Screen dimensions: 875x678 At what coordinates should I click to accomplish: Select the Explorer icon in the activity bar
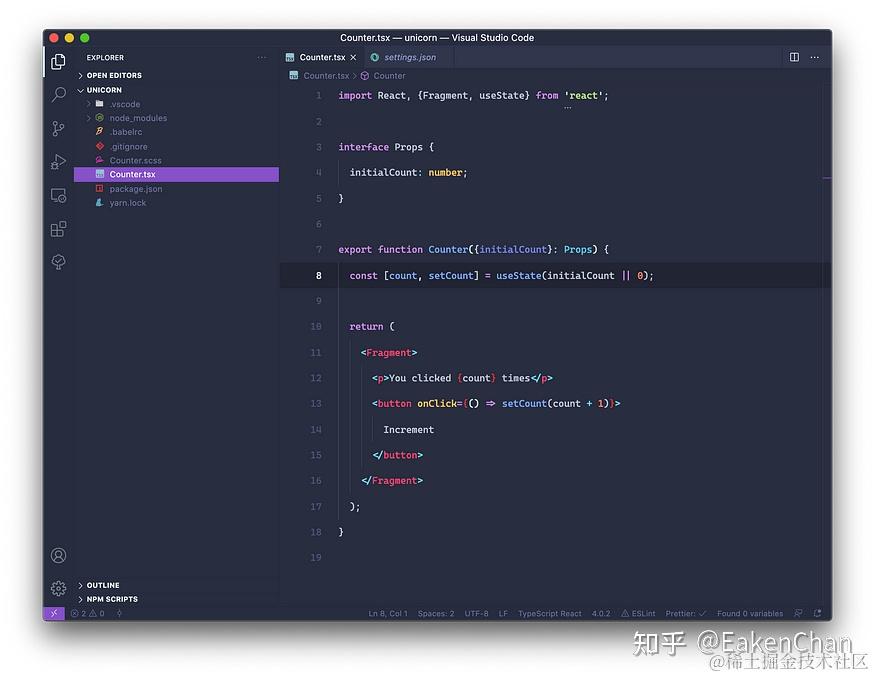click(x=57, y=61)
